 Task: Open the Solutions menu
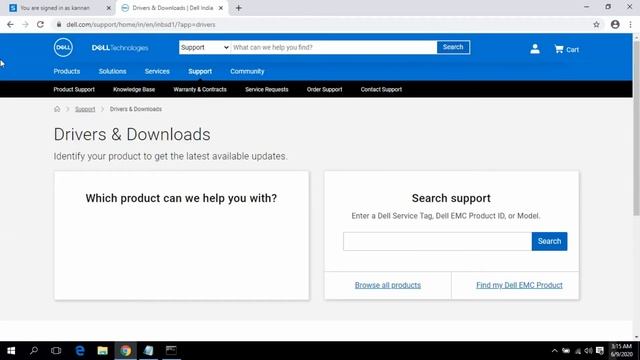pos(112,71)
